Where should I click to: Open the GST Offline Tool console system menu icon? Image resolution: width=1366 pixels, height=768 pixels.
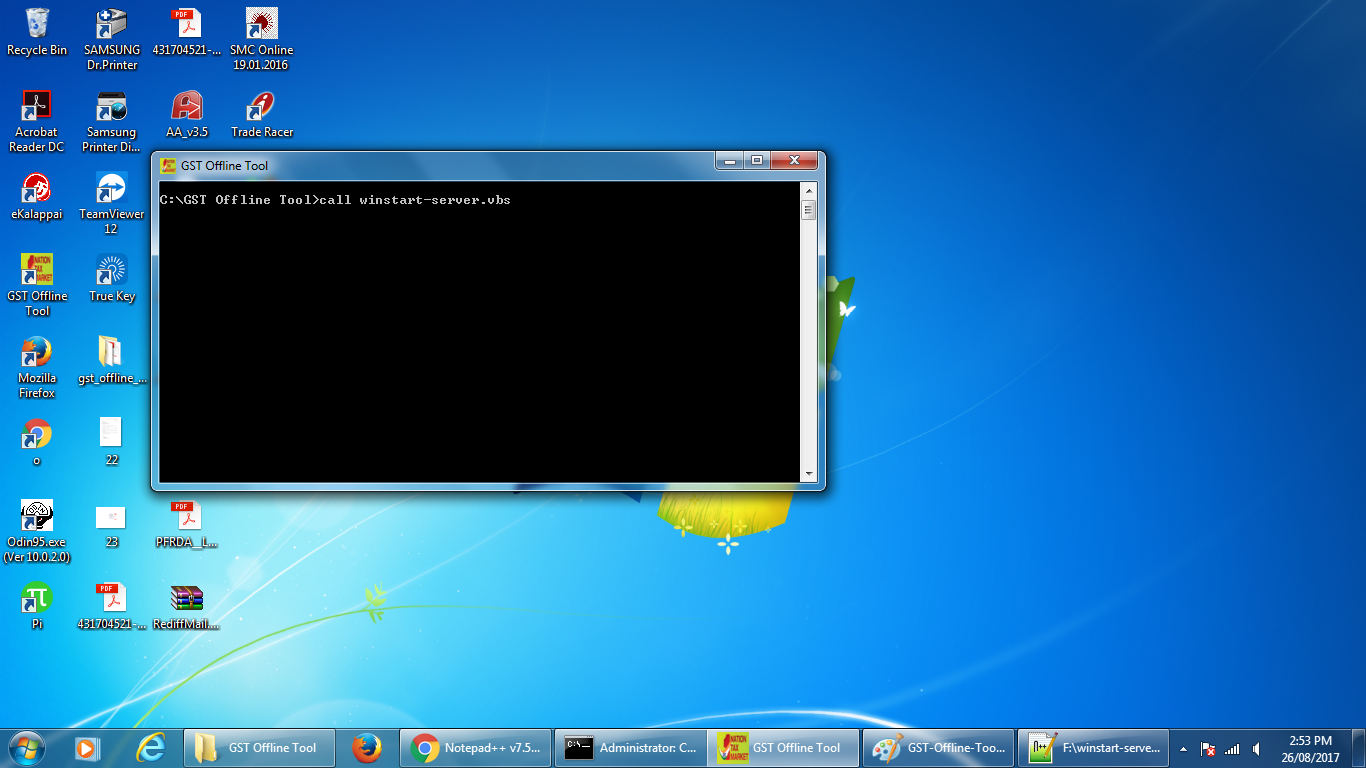[x=168, y=165]
